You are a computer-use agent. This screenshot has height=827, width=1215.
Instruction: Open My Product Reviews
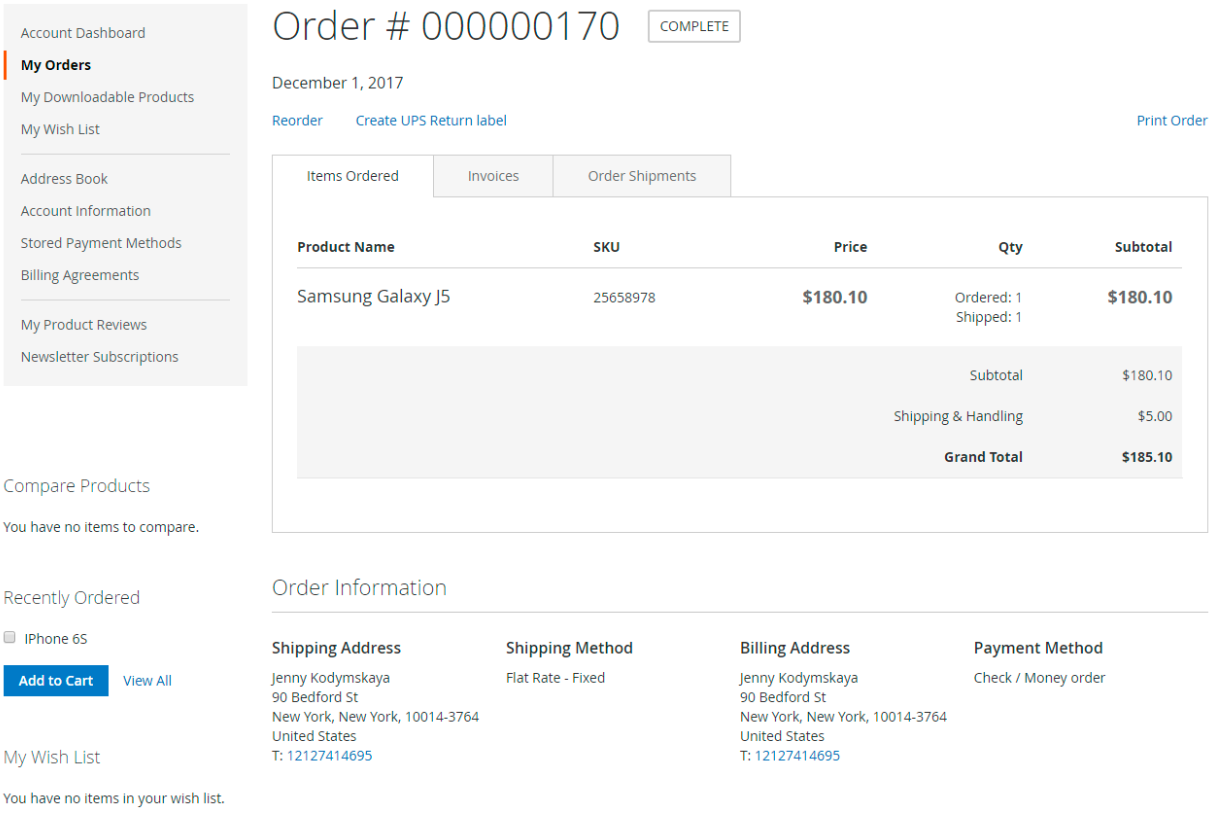(84, 325)
